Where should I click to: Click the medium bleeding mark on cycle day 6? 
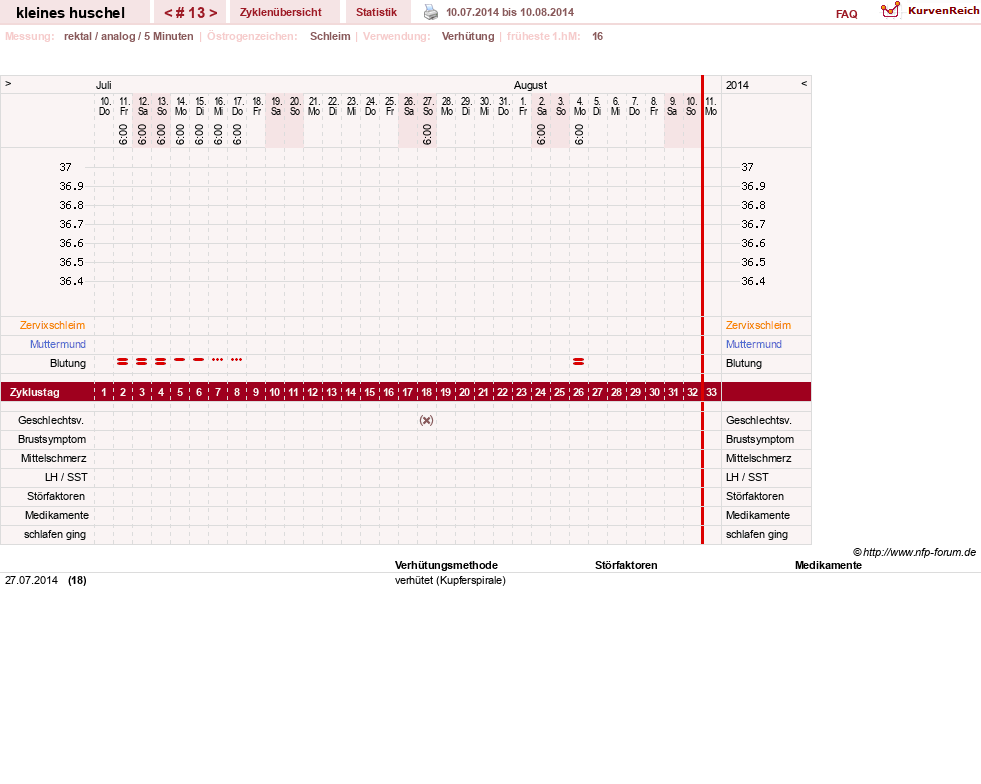[198, 360]
